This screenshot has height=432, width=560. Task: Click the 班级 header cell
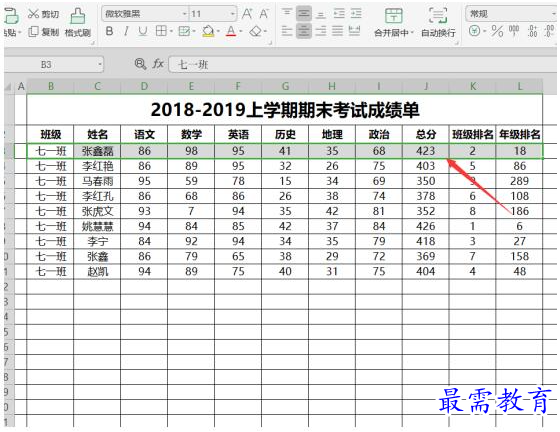(x=50, y=135)
